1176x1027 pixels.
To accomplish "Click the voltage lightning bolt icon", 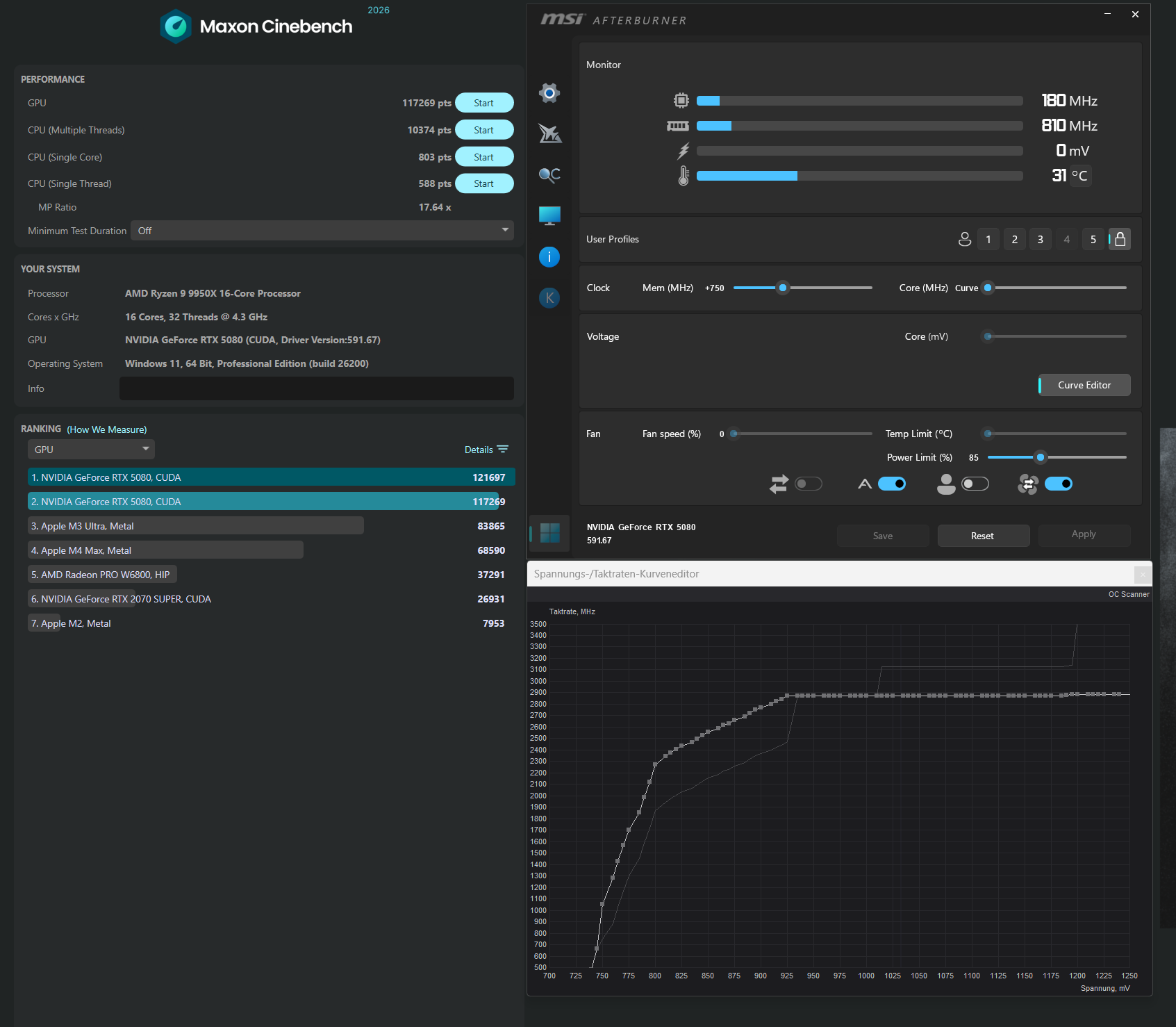I will click(x=684, y=151).
